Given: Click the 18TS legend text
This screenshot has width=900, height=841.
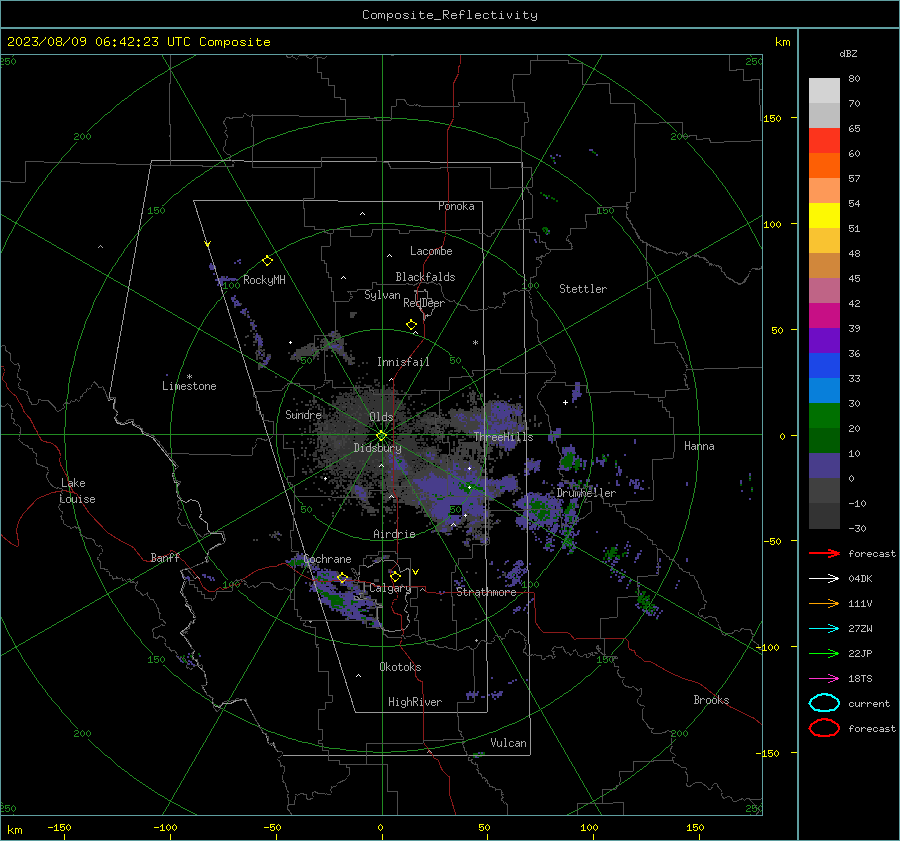Looking at the screenshot, I should pos(860,679).
